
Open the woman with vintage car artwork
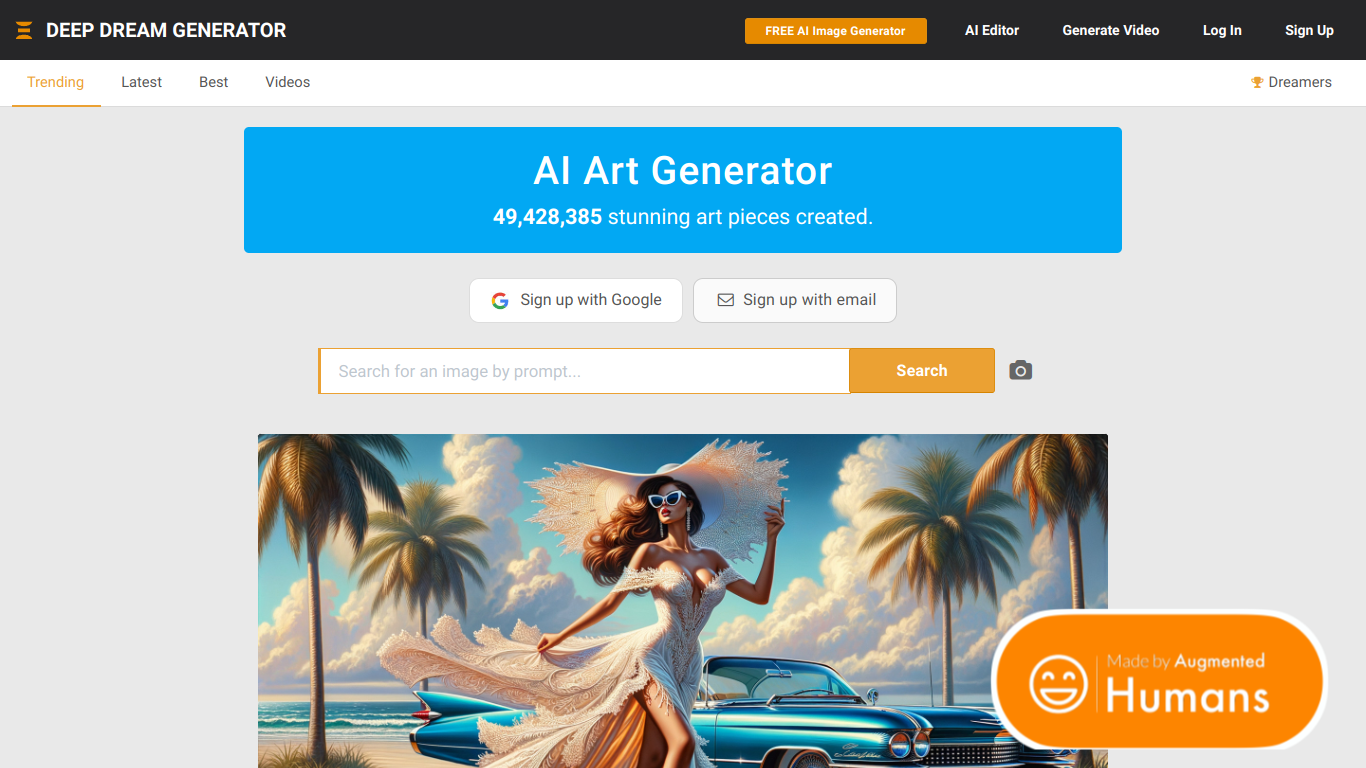click(683, 601)
